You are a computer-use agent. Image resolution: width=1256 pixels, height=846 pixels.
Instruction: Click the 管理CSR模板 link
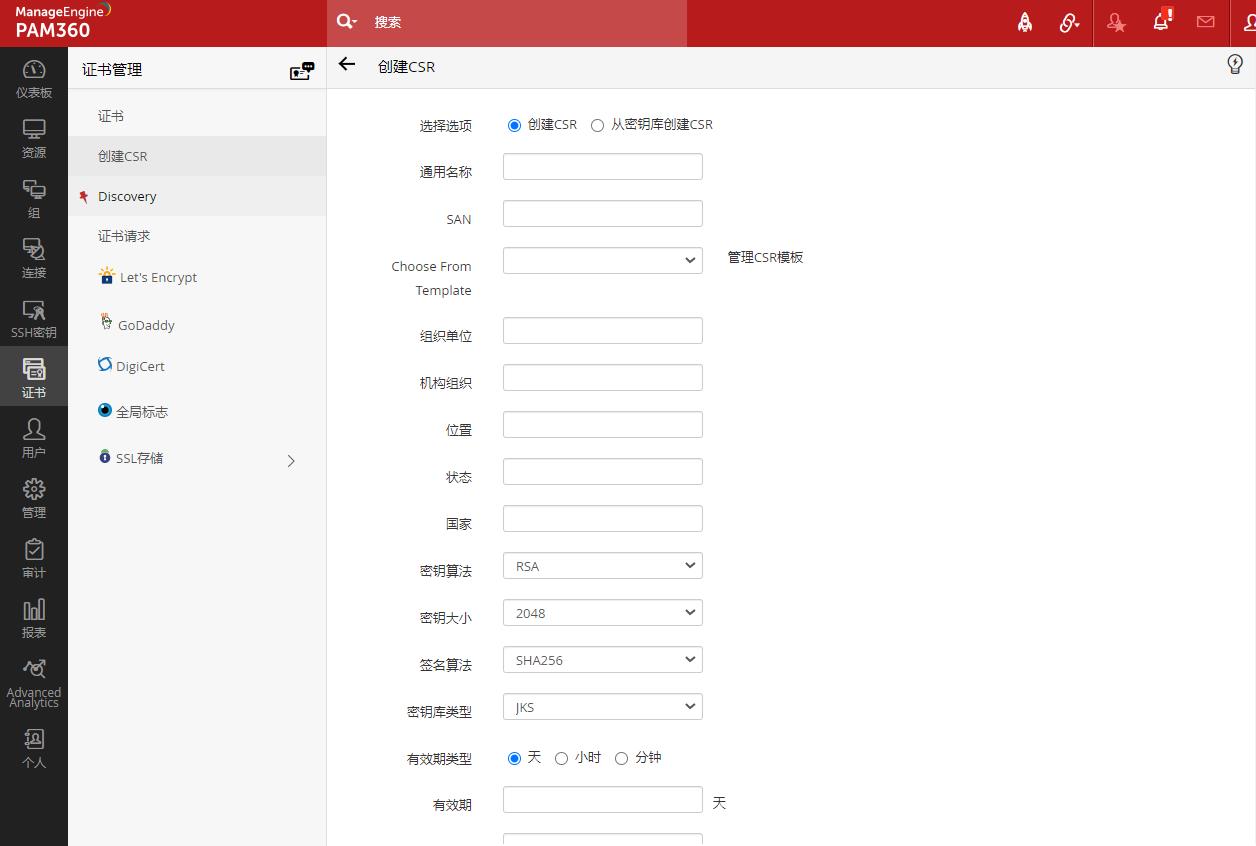point(765,257)
